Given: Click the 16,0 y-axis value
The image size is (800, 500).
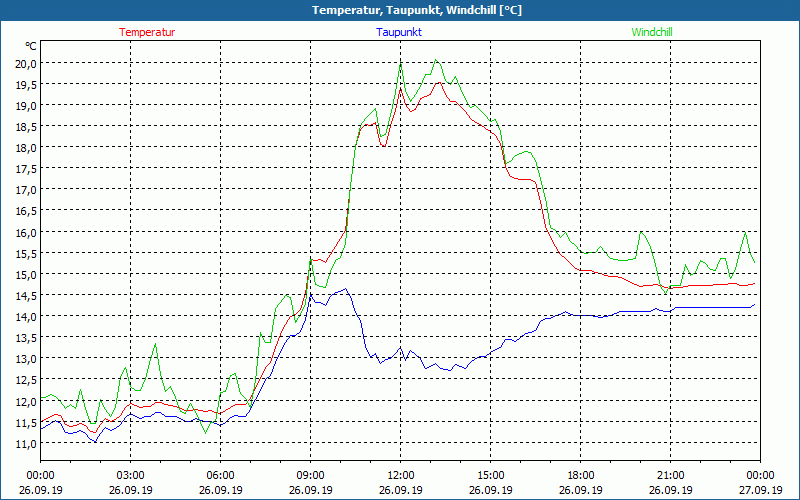Looking at the screenshot, I should click(x=25, y=233).
